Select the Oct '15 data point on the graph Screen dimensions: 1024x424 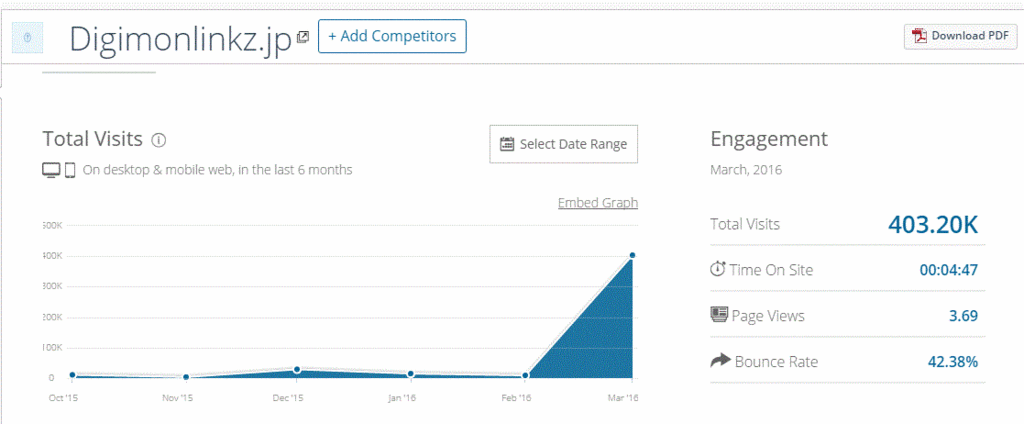point(72,375)
